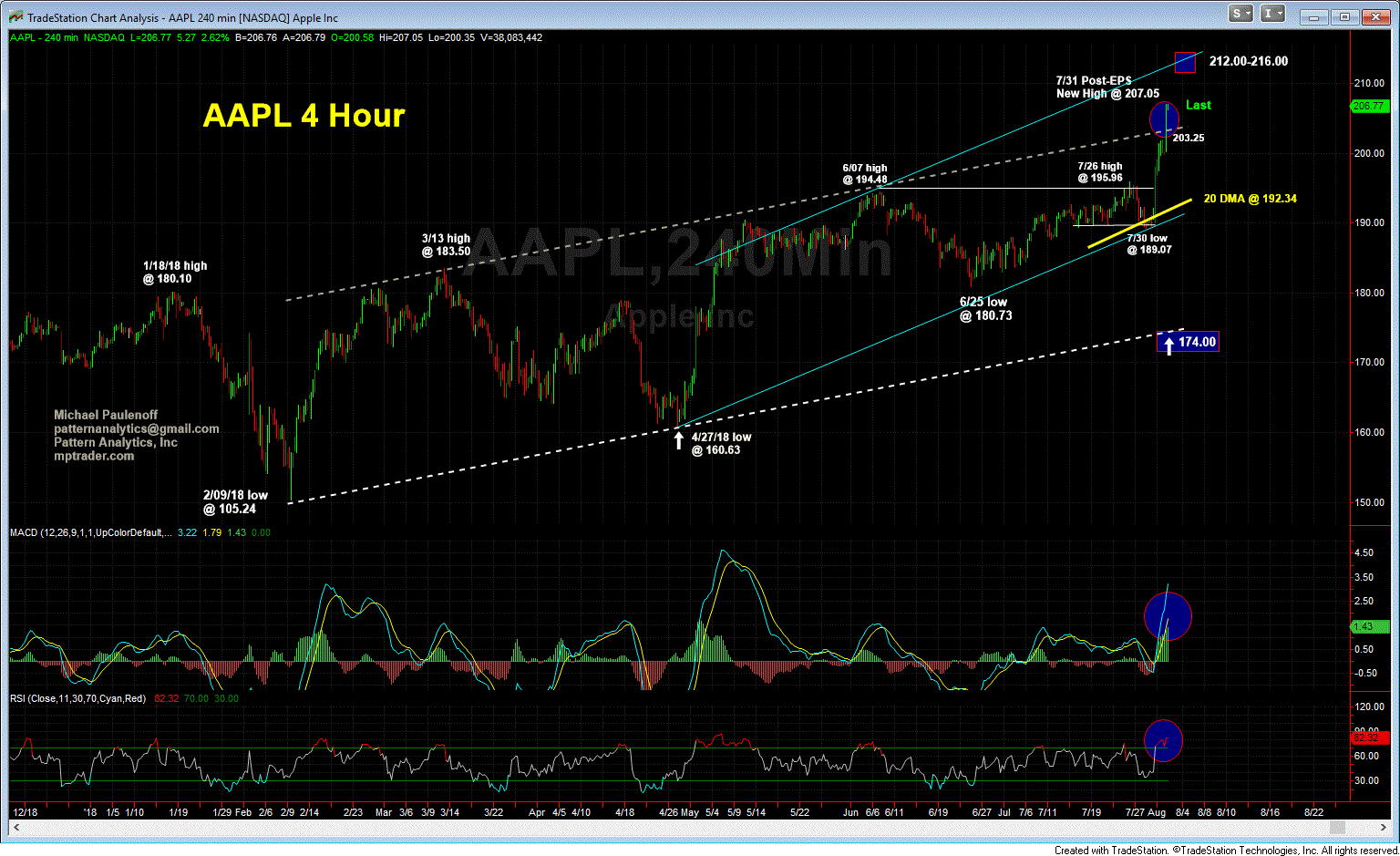Select the green 'Last' label
The image size is (1400, 856).
coord(1199,105)
